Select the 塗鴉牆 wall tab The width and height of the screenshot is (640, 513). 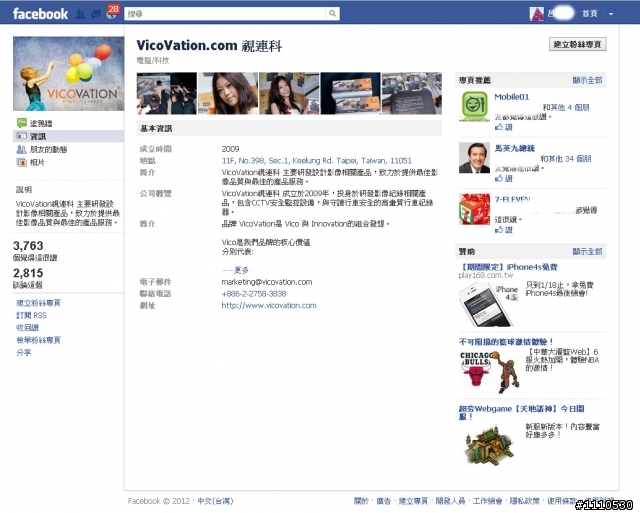pyautogui.click(x=41, y=123)
